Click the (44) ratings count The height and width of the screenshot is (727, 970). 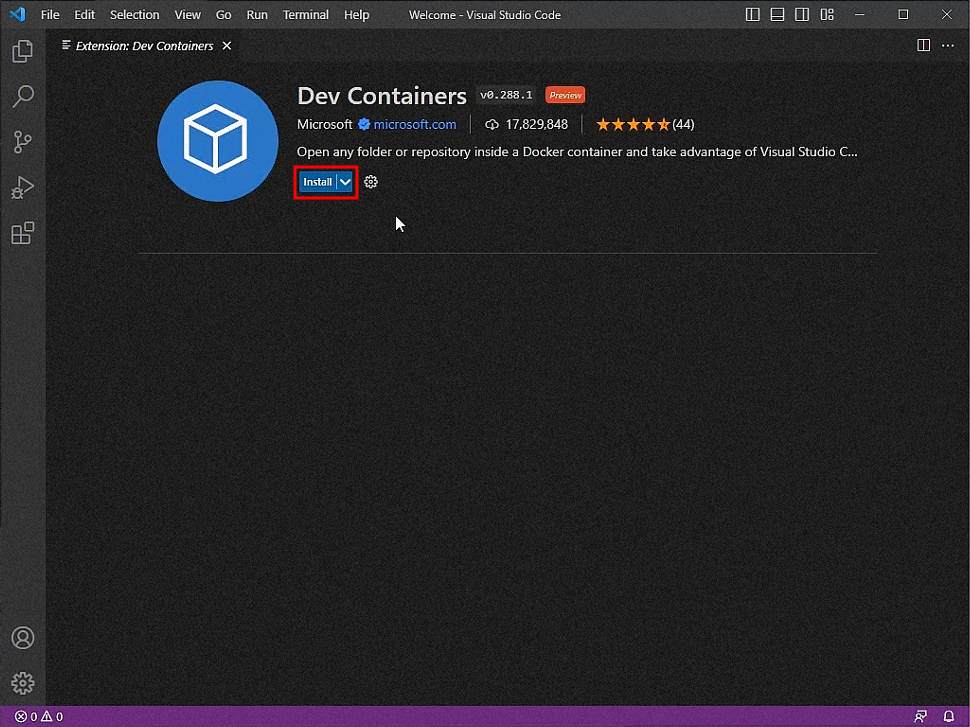coord(683,124)
